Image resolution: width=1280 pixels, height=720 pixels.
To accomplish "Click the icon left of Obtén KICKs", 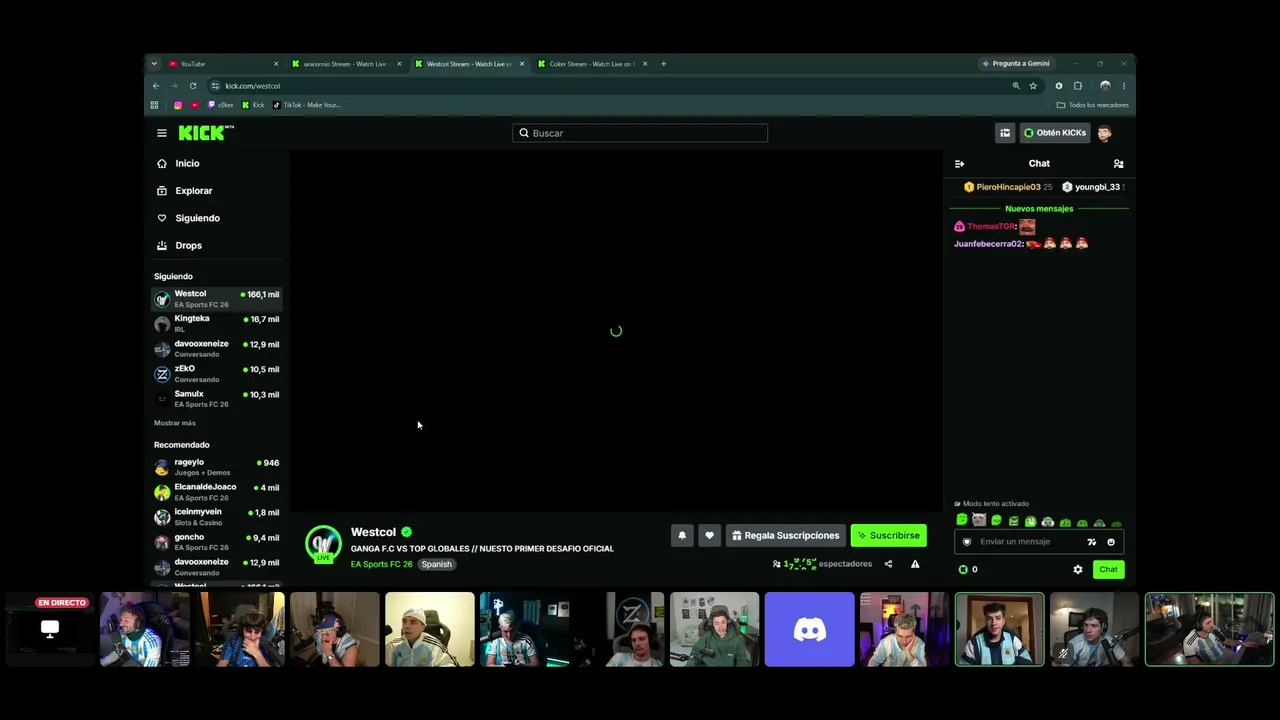I will coord(1005,133).
